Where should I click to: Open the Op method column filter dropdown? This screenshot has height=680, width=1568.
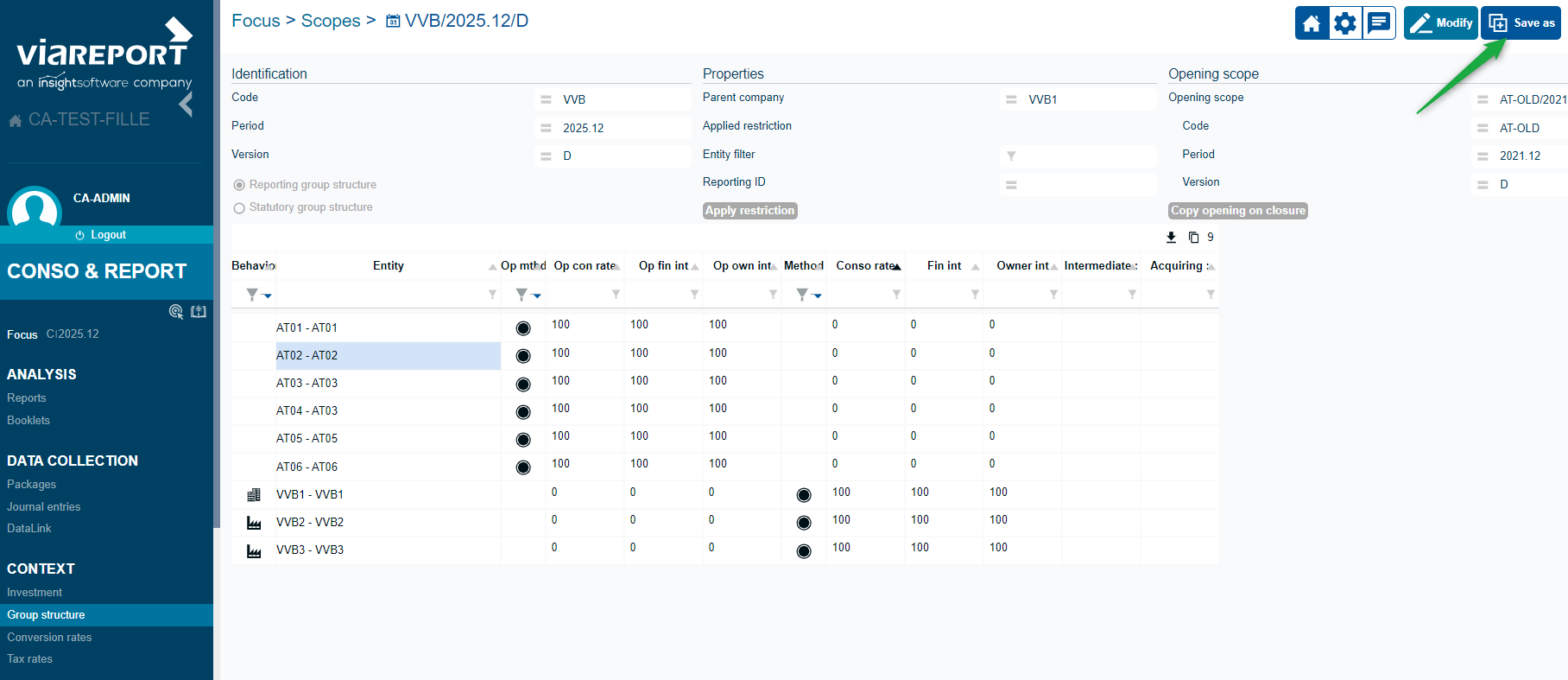click(528, 295)
